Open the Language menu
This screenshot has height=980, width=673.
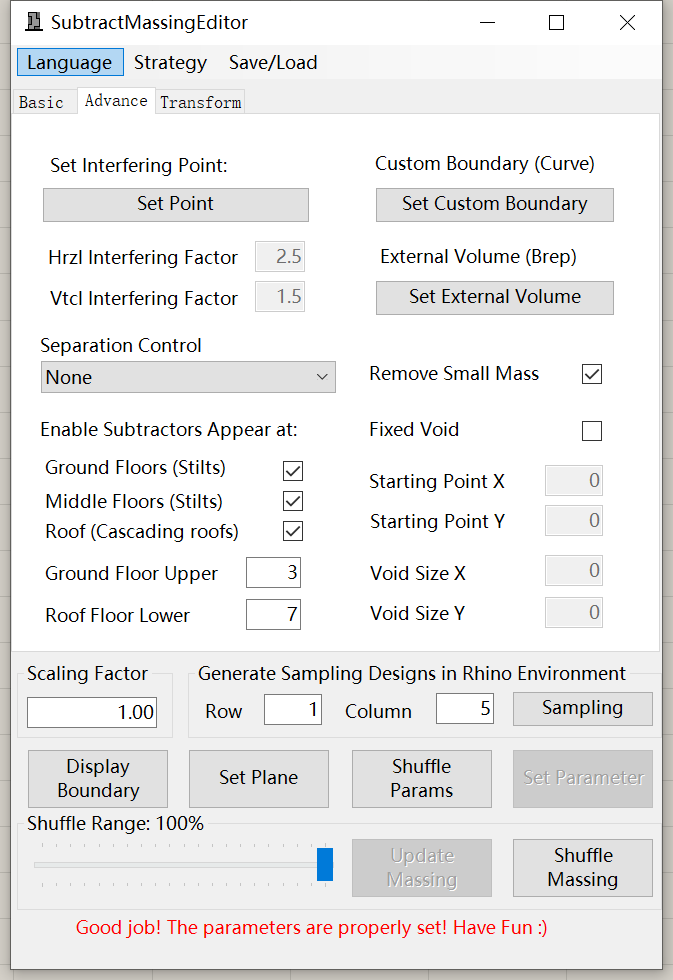(x=70, y=62)
